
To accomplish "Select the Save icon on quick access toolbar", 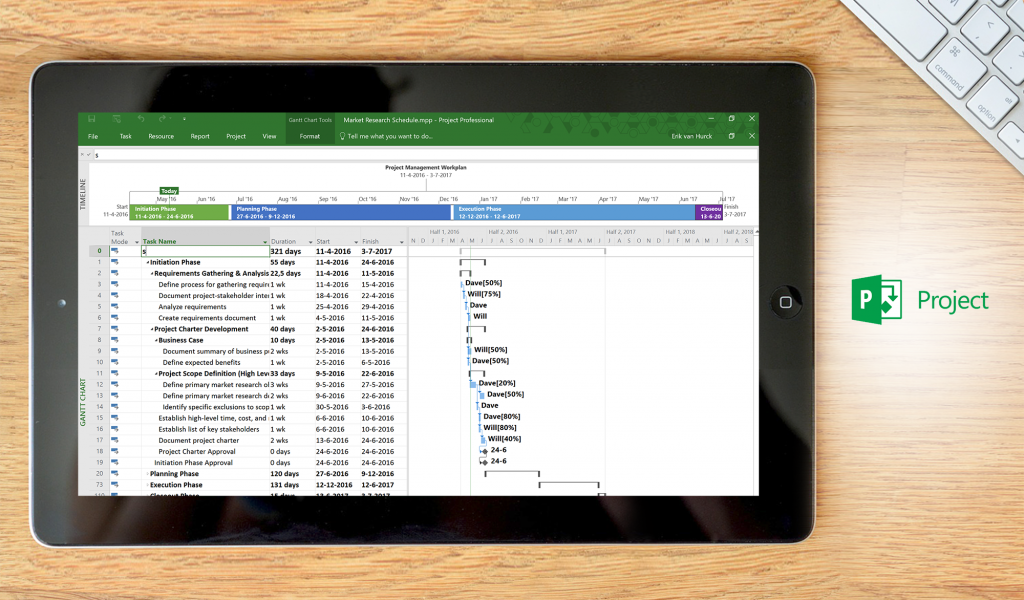I will coord(92,119).
